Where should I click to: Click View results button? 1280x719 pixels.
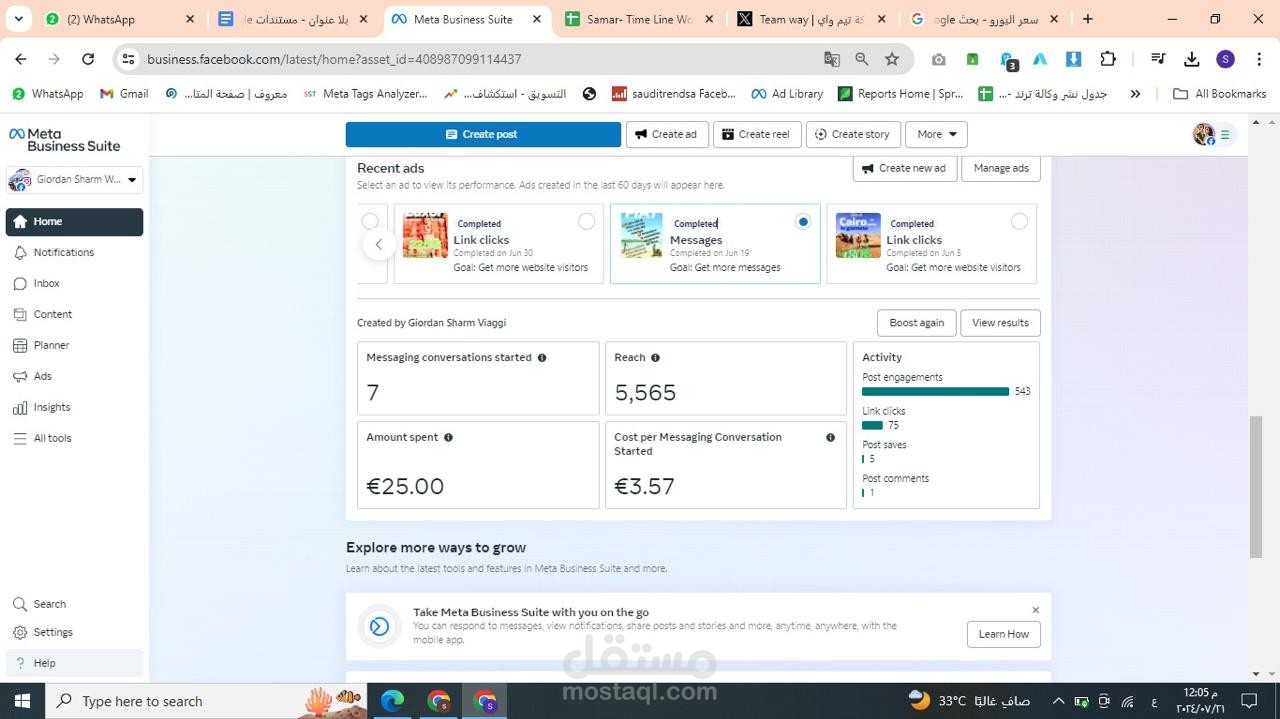1000,323
